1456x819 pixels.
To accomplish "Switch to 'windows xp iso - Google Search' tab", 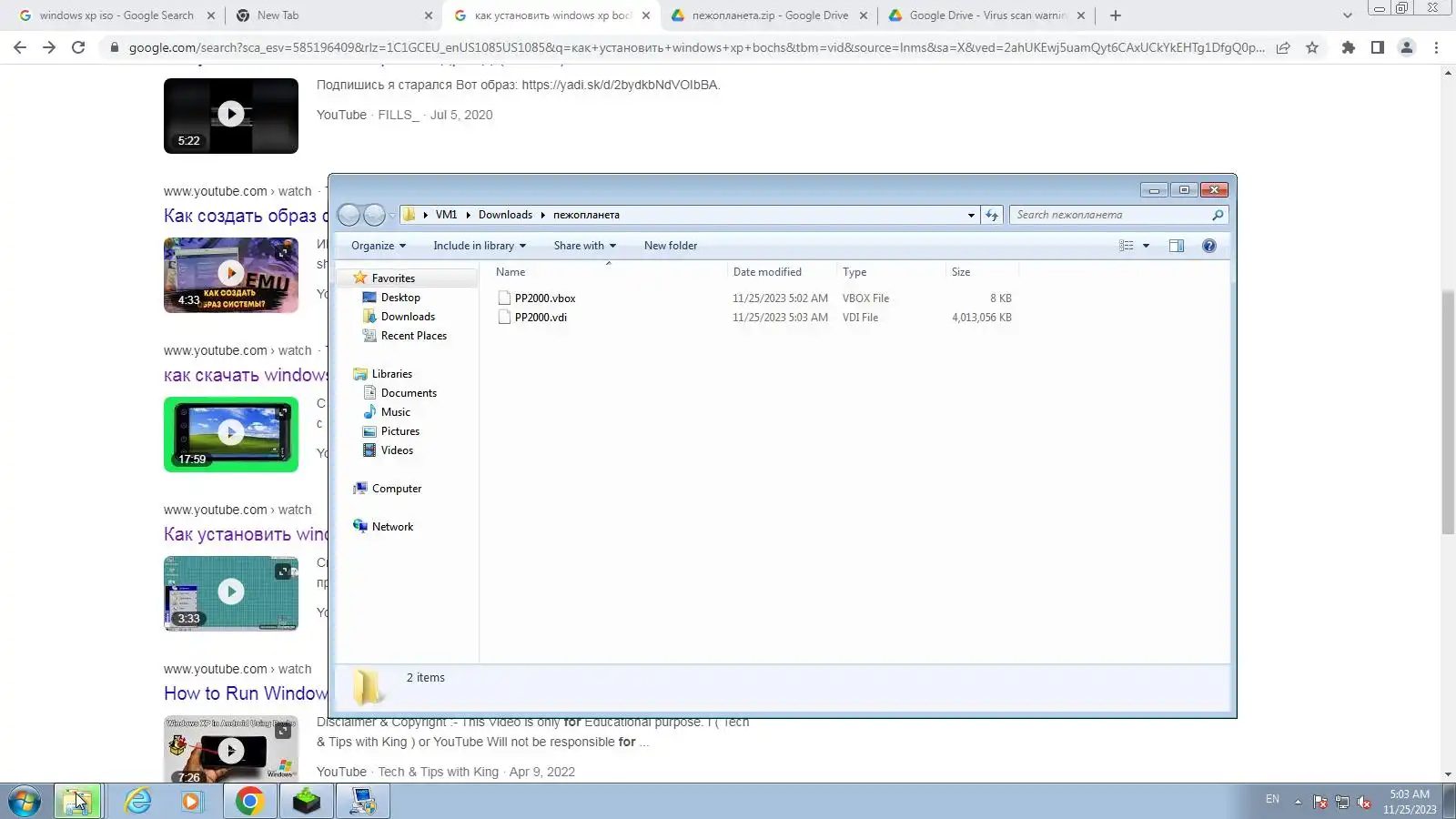I will (x=116, y=15).
